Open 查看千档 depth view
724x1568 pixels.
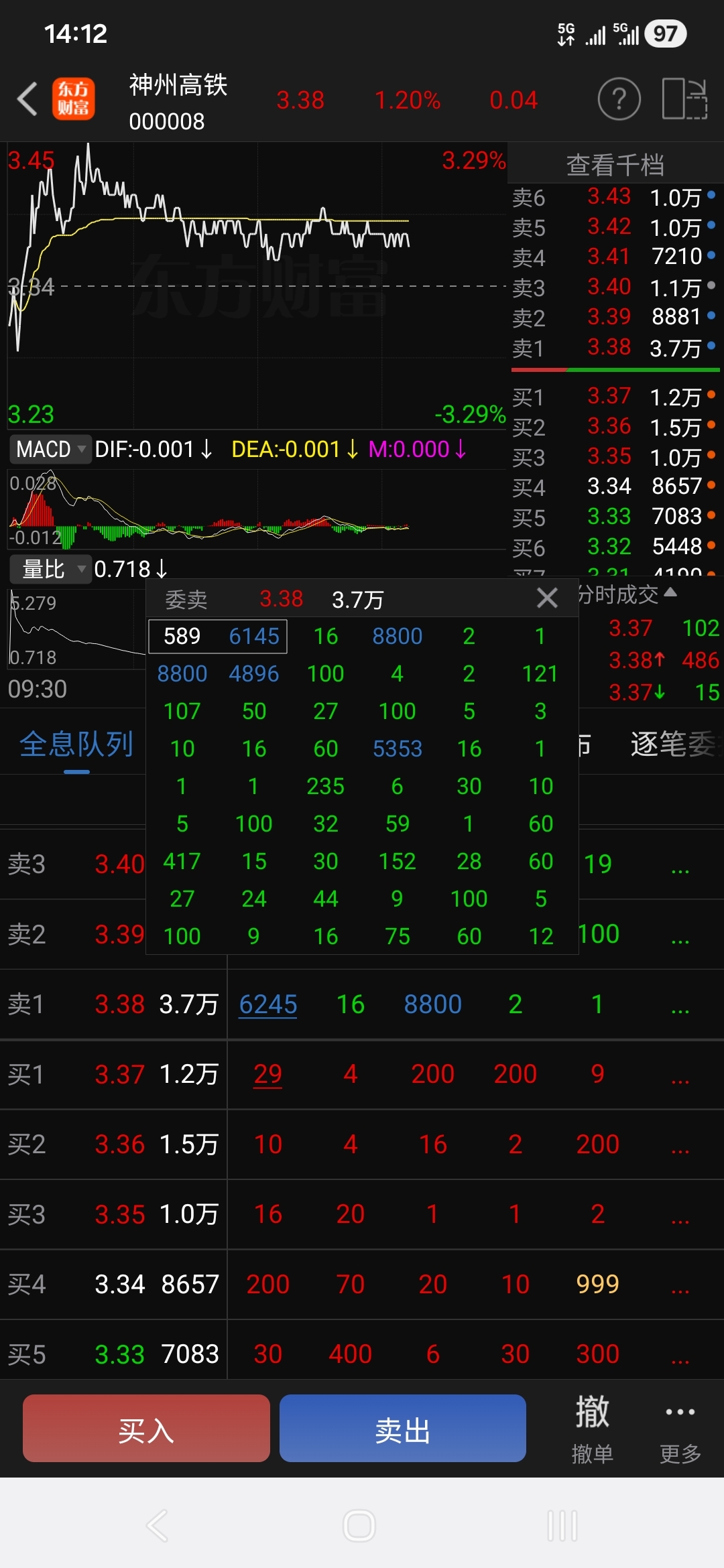615,165
